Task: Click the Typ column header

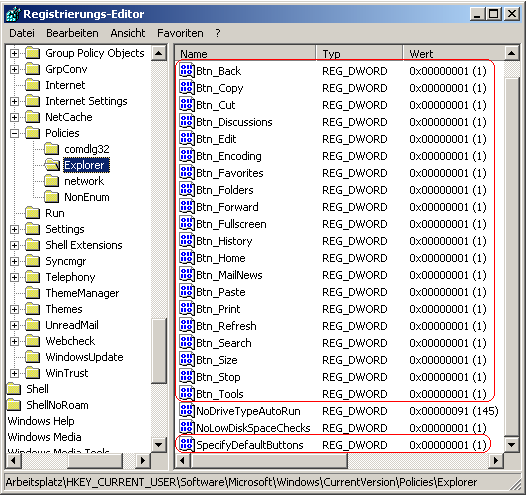Action: pos(359,53)
